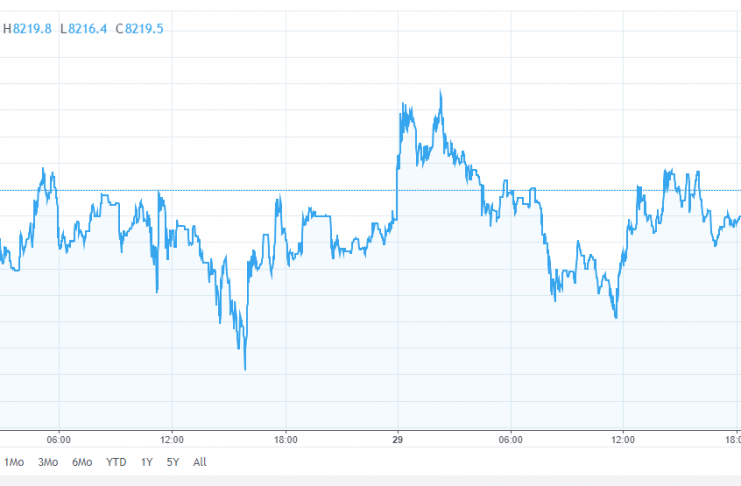Select the 1Mo time range

(14, 462)
